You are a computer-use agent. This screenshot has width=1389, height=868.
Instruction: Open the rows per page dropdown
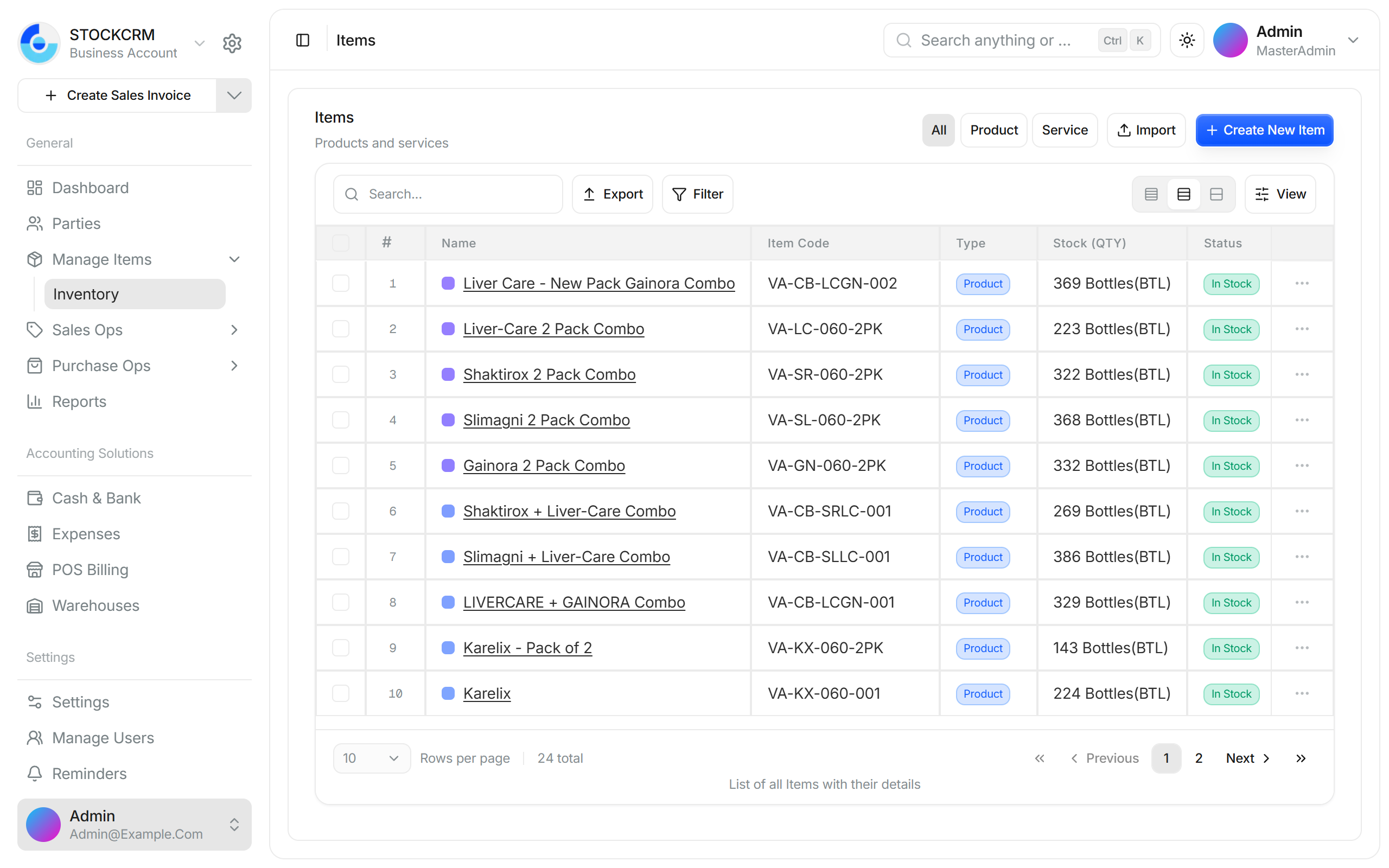[x=371, y=758]
